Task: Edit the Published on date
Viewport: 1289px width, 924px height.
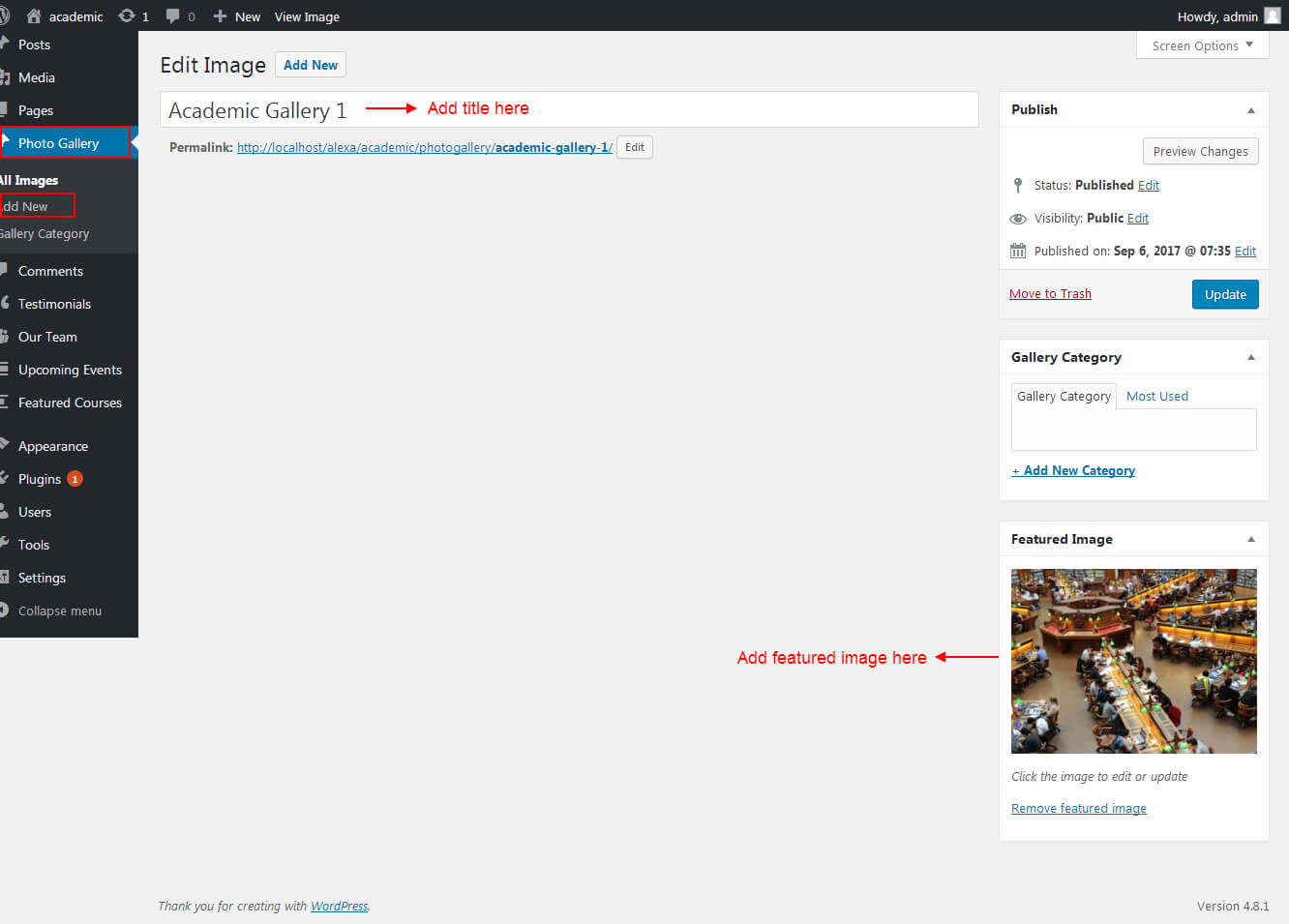Action: pyautogui.click(x=1245, y=251)
